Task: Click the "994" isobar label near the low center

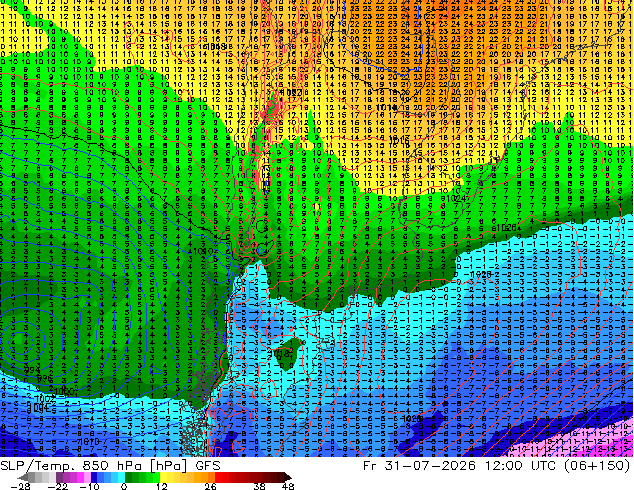Action: [32, 370]
